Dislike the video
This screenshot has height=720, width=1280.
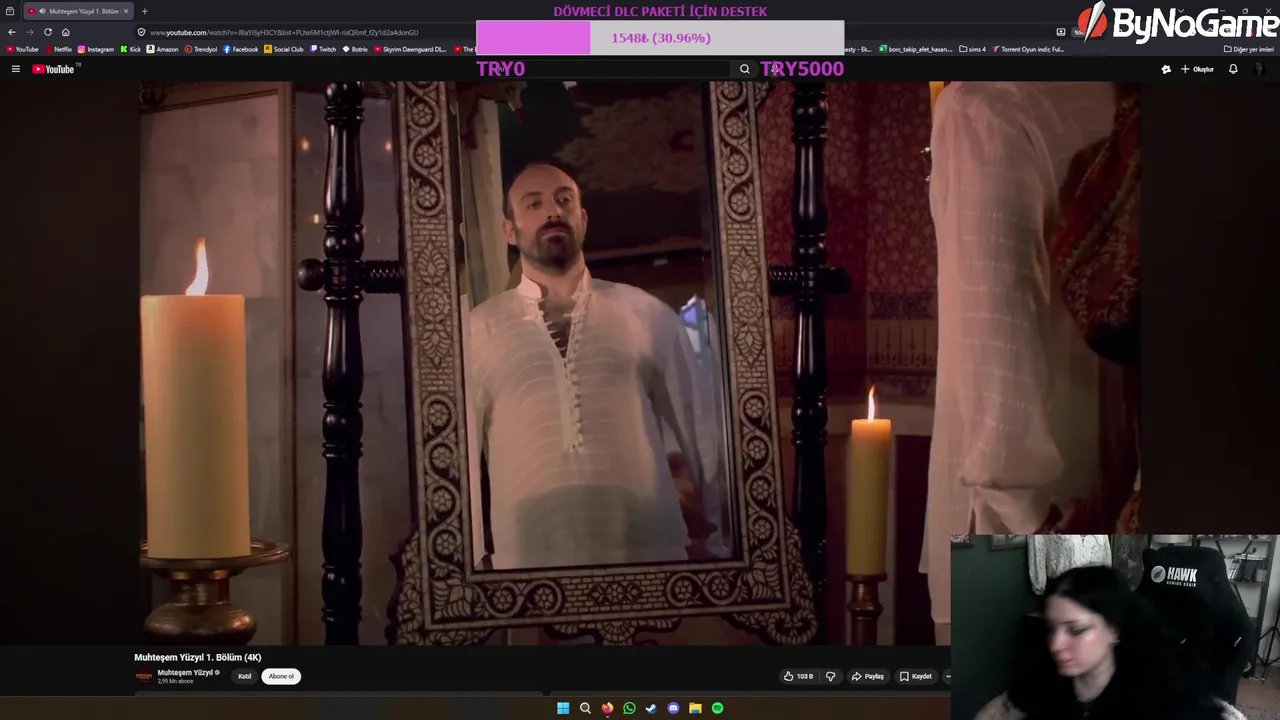(x=830, y=677)
